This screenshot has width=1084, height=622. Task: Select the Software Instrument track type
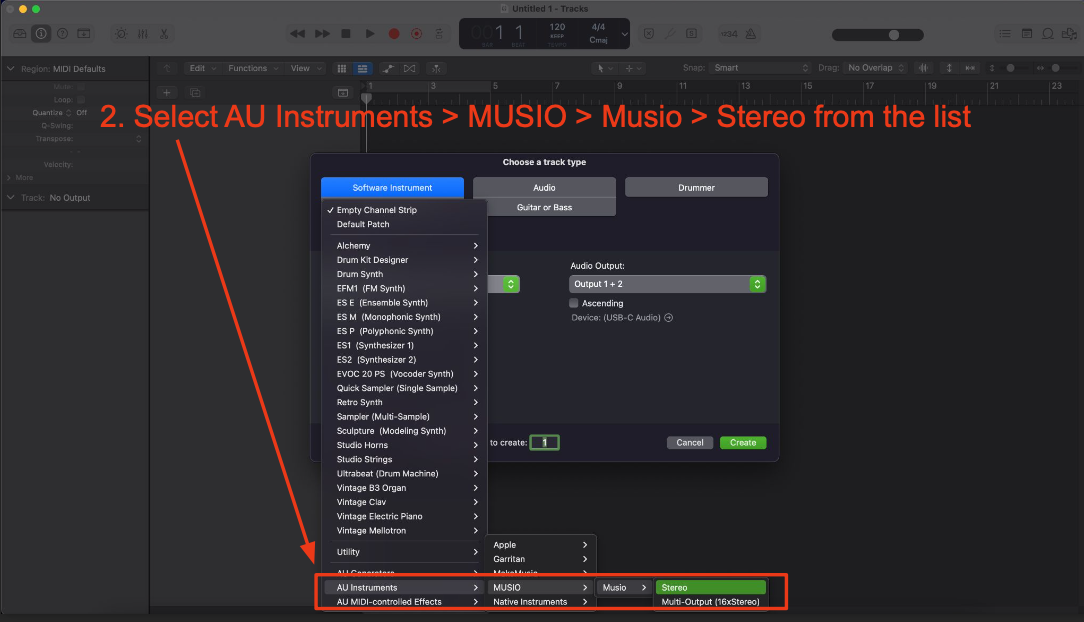tap(392, 187)
